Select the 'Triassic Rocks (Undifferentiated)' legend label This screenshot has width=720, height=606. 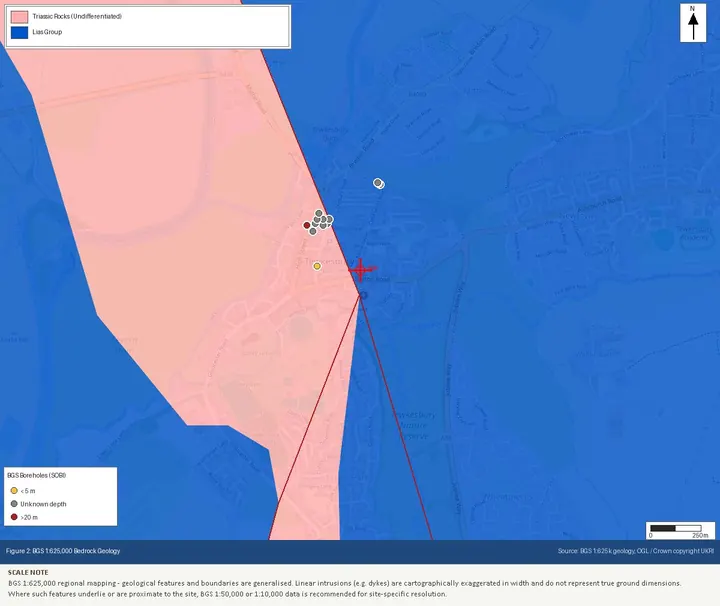pos(77,17)
